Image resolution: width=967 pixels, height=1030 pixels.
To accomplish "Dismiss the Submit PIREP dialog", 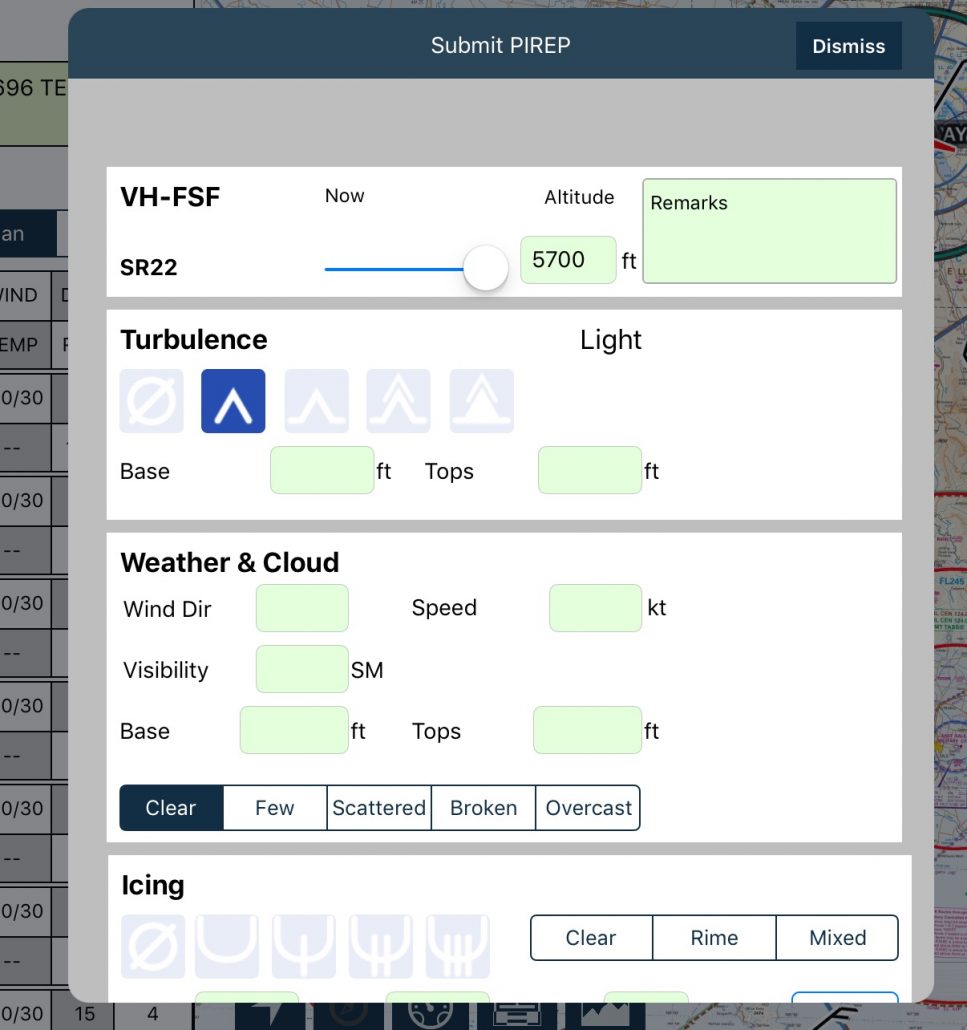I will pos(848,46).
